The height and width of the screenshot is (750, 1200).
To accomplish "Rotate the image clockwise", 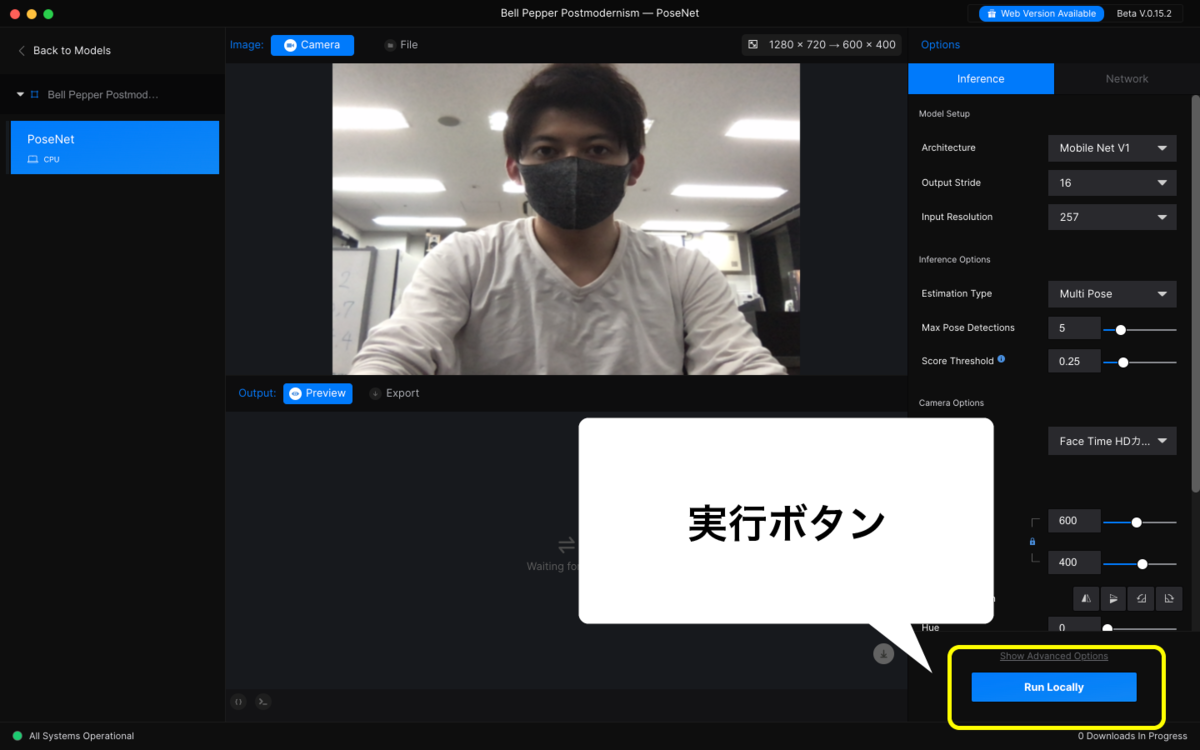I will [x=1168, y=598].
